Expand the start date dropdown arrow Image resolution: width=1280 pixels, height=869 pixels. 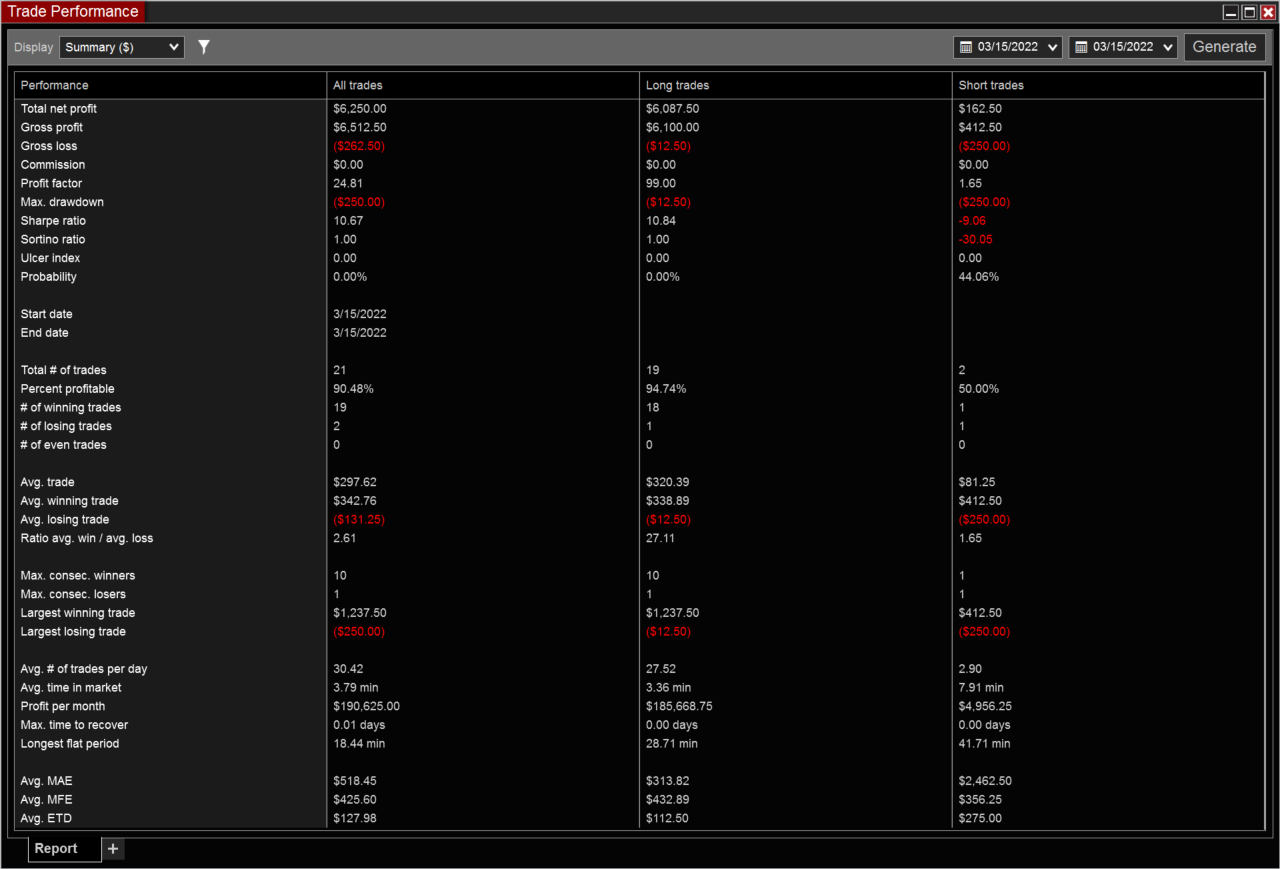click(x=1053, y=47)
